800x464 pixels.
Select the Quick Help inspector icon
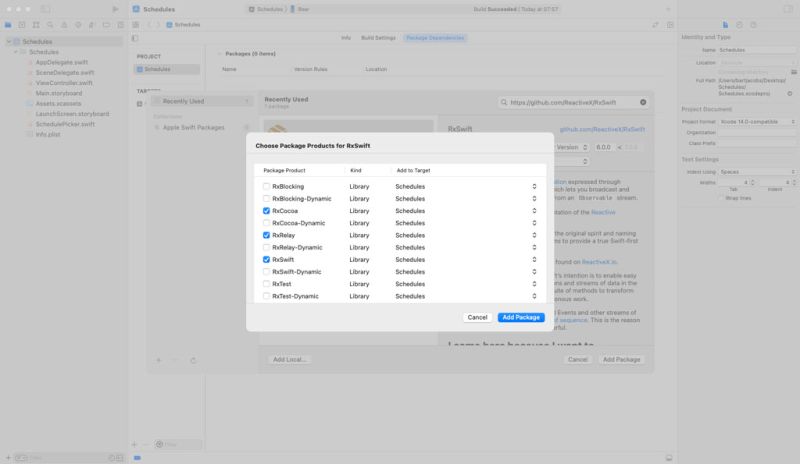[754, 25]
